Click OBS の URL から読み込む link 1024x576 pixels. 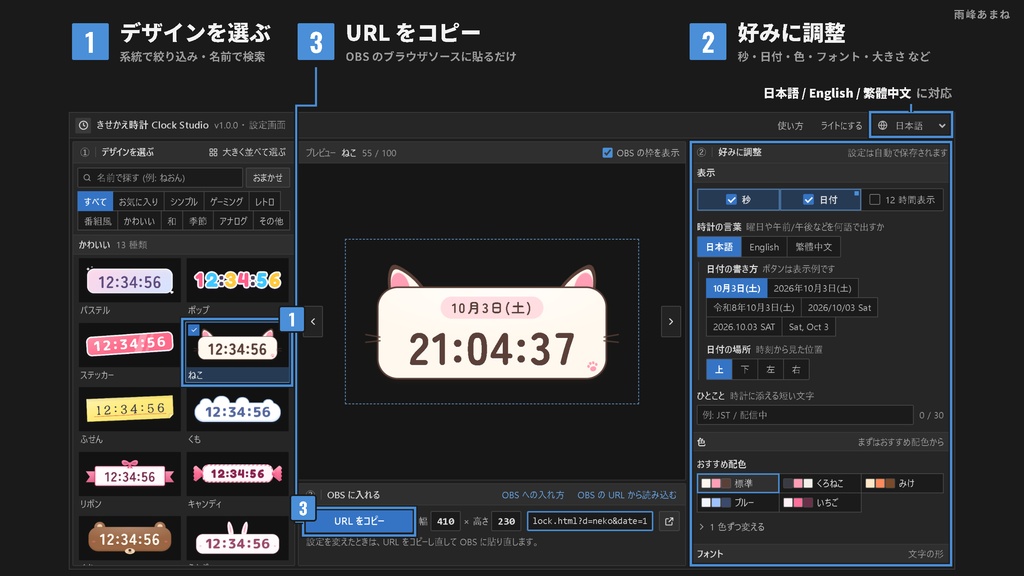click(627, 495)
